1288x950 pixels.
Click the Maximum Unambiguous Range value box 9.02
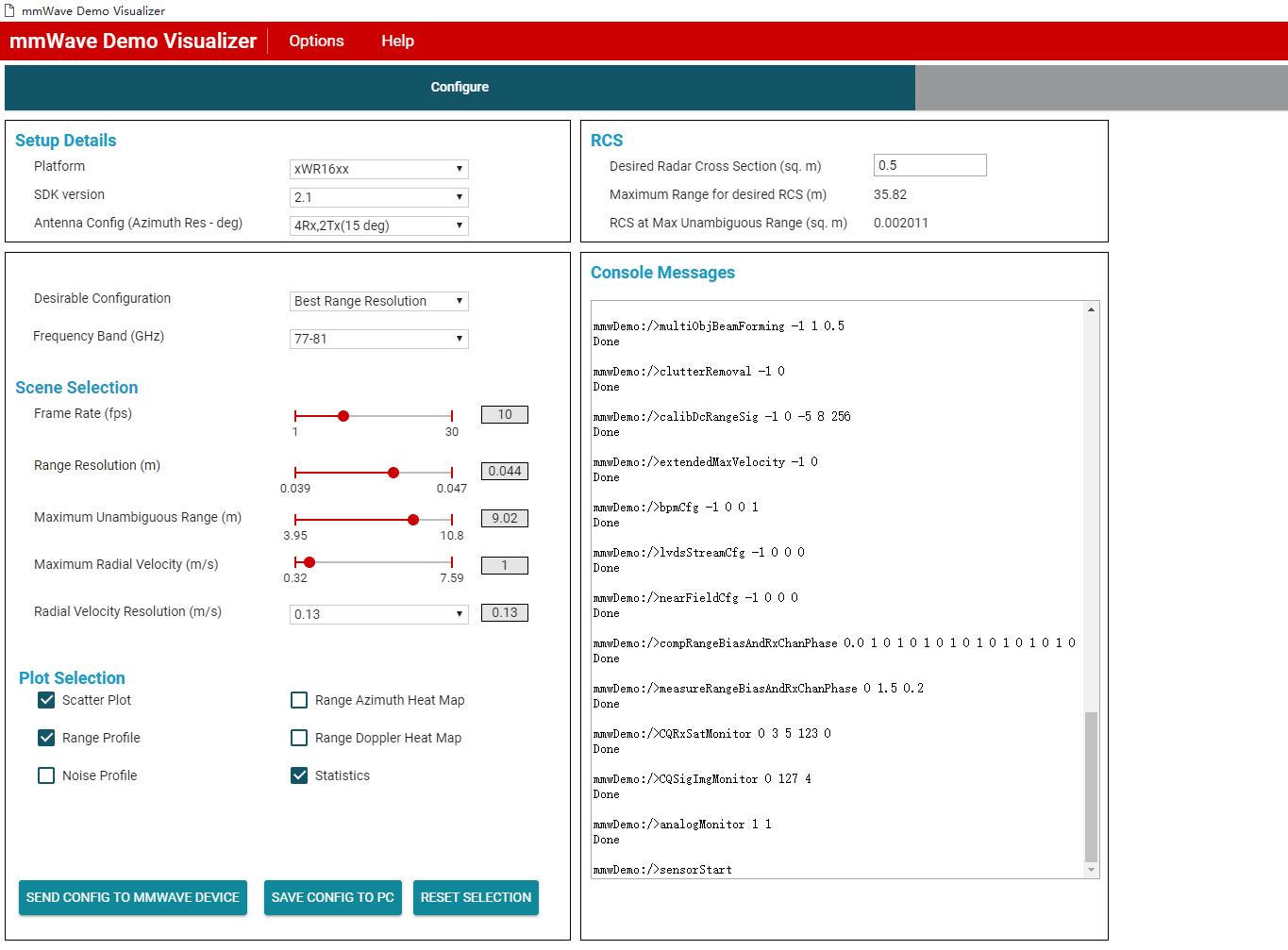tap(505, 518)
